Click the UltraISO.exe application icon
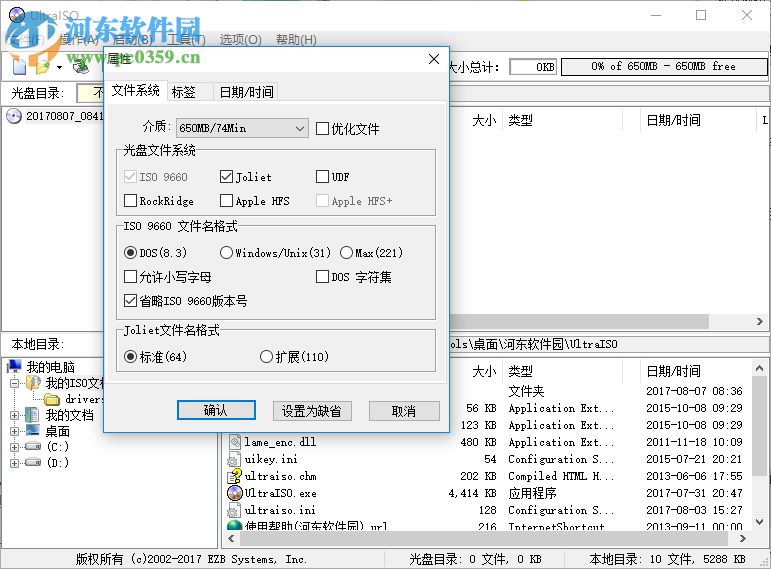Image resolution: width=771 pixels, height=569 pixels. [235, 493]
